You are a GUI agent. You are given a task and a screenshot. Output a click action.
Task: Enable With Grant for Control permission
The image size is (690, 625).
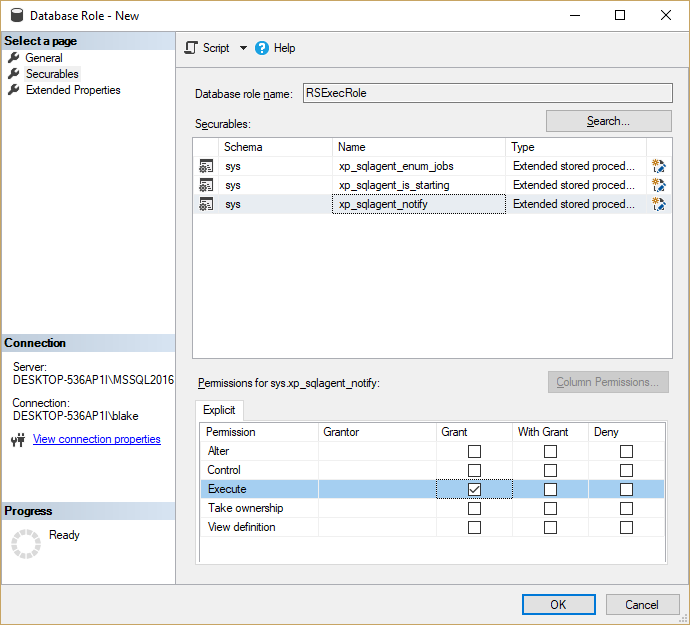(x=550, y=470)
